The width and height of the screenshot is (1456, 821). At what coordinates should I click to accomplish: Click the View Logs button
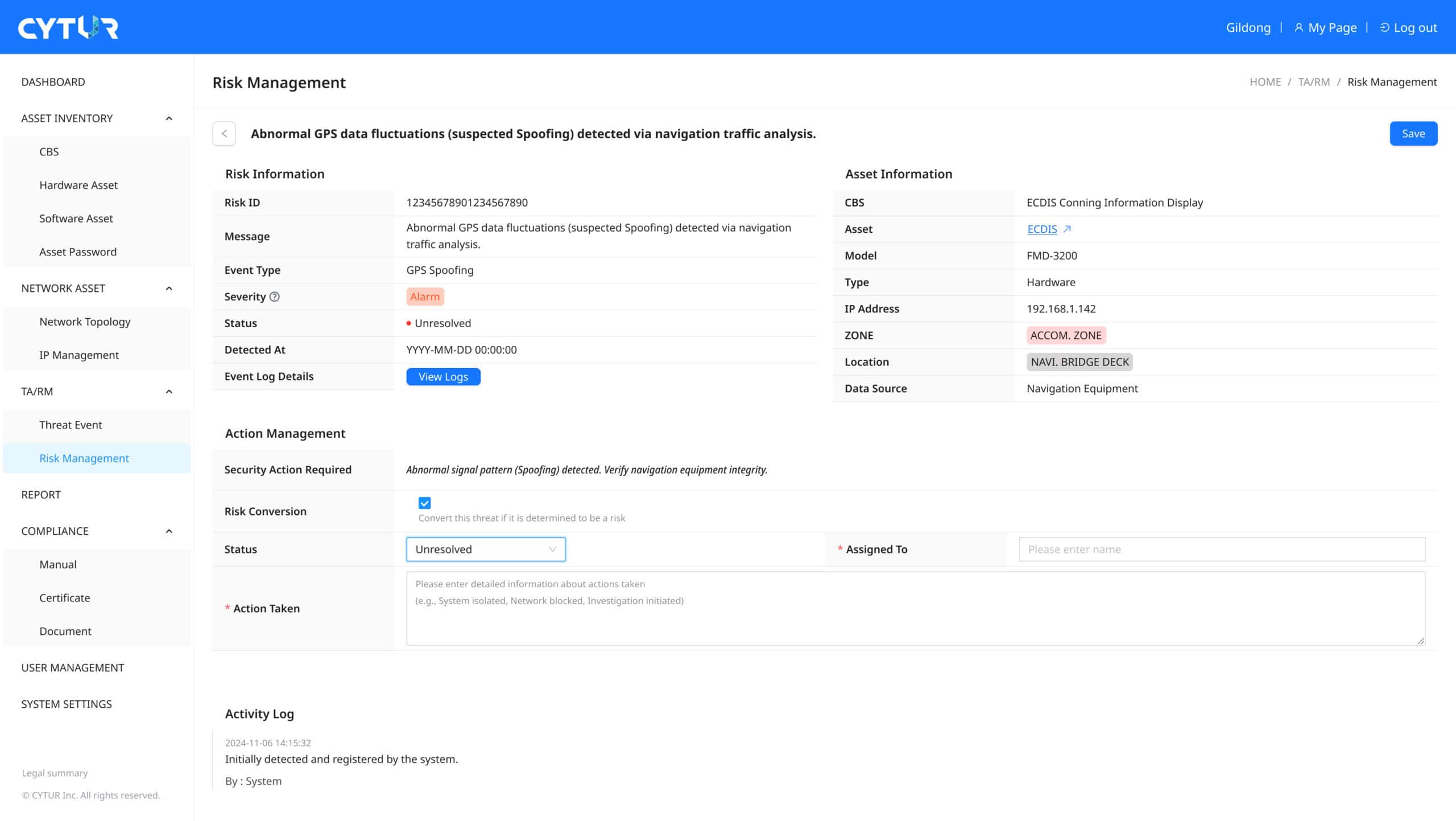(x=443, y=377)
